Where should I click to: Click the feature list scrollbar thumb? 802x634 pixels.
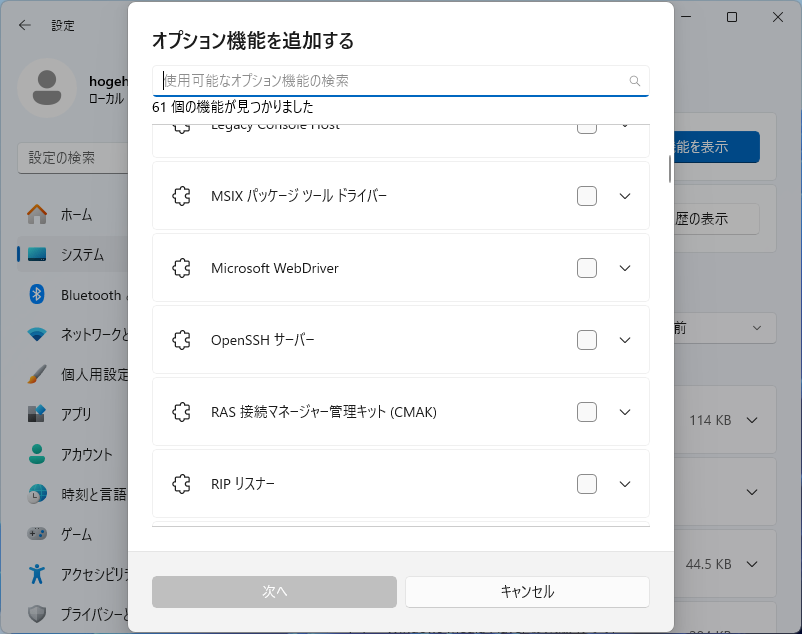pos(670,168)
